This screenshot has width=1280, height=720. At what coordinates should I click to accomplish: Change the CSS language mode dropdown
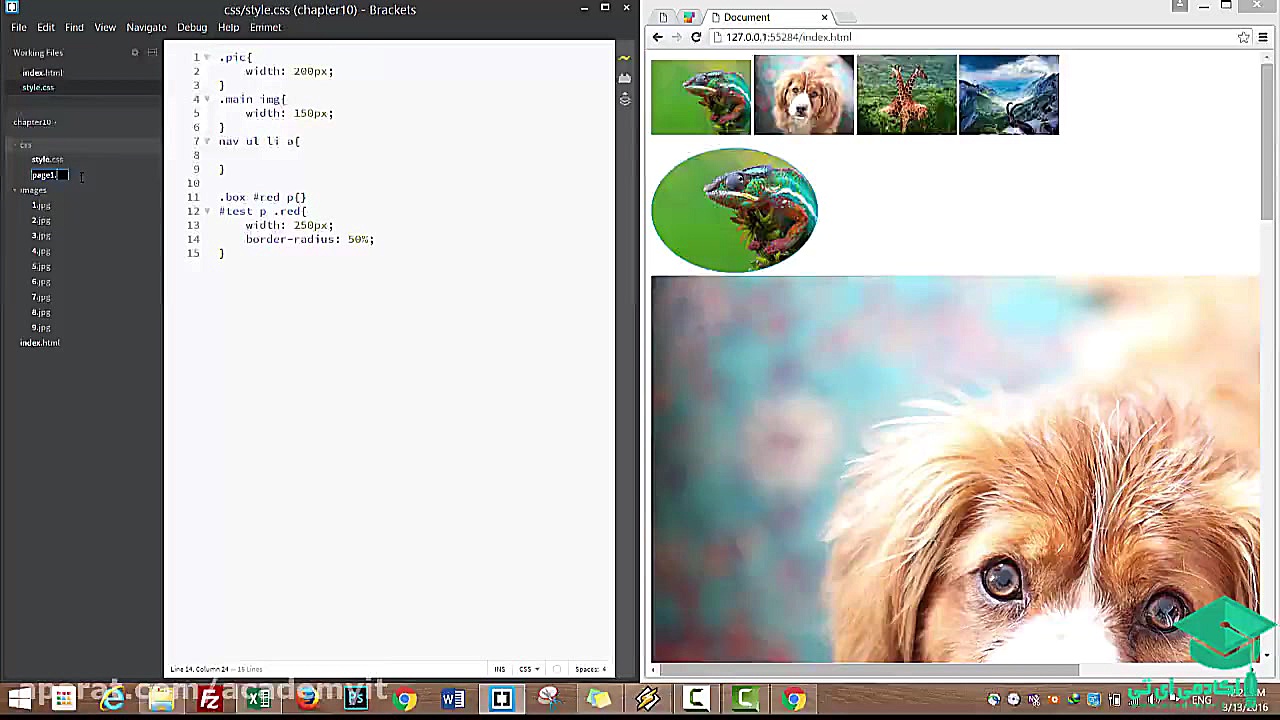(x=529, y=669)
